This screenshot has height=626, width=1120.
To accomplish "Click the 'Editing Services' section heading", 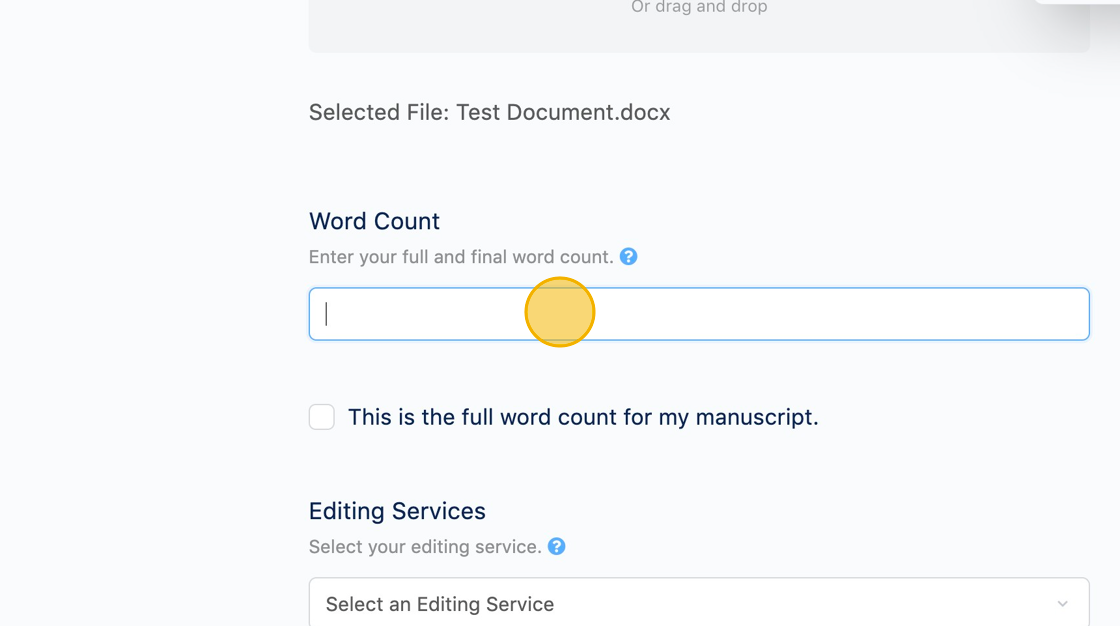I will coord(397,511).
